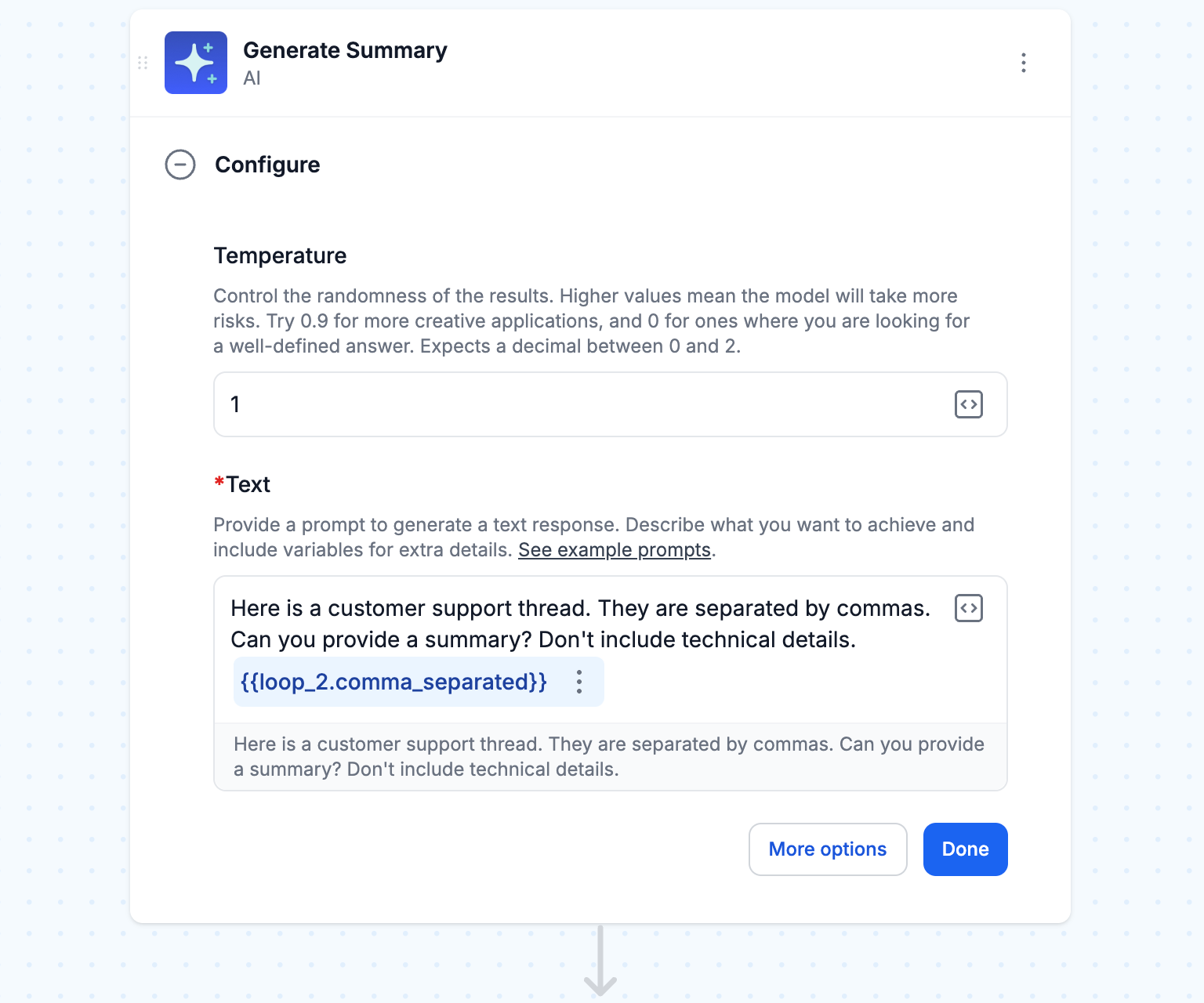This screenshot has height=1003, width=1204.
Task: Click into the Temperature input field
Action: (x=611, y=404)
